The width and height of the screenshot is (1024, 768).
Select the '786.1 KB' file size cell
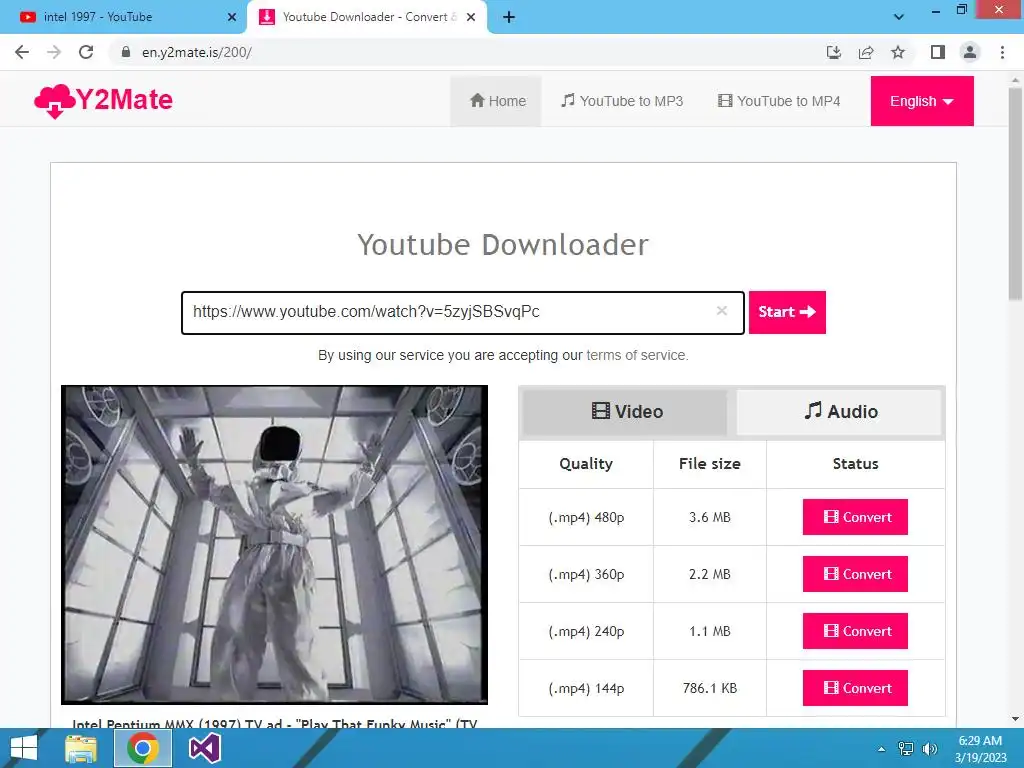click(710, 688)
